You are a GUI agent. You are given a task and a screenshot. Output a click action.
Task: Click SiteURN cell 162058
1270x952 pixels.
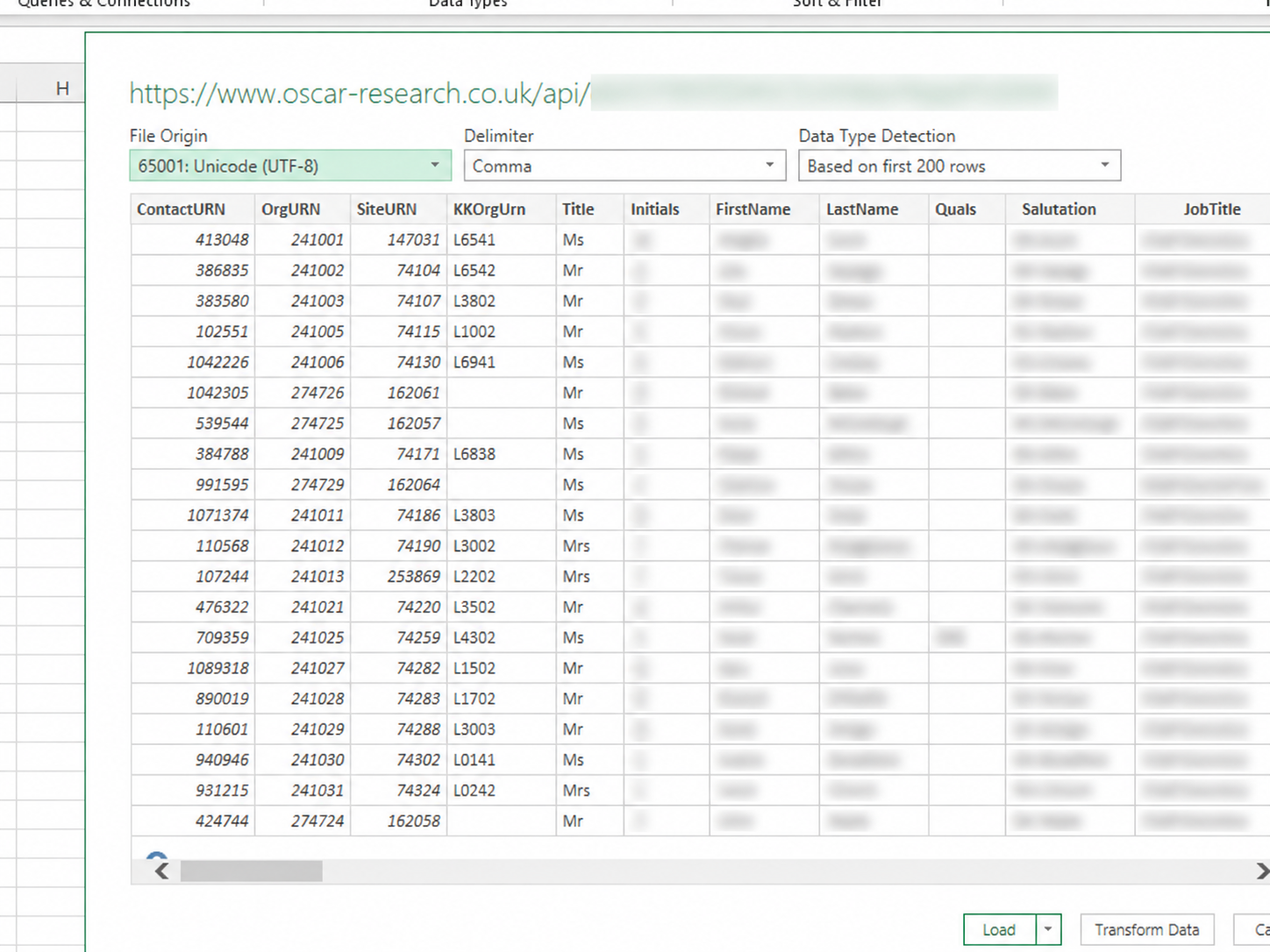click(x=399, y=821)
